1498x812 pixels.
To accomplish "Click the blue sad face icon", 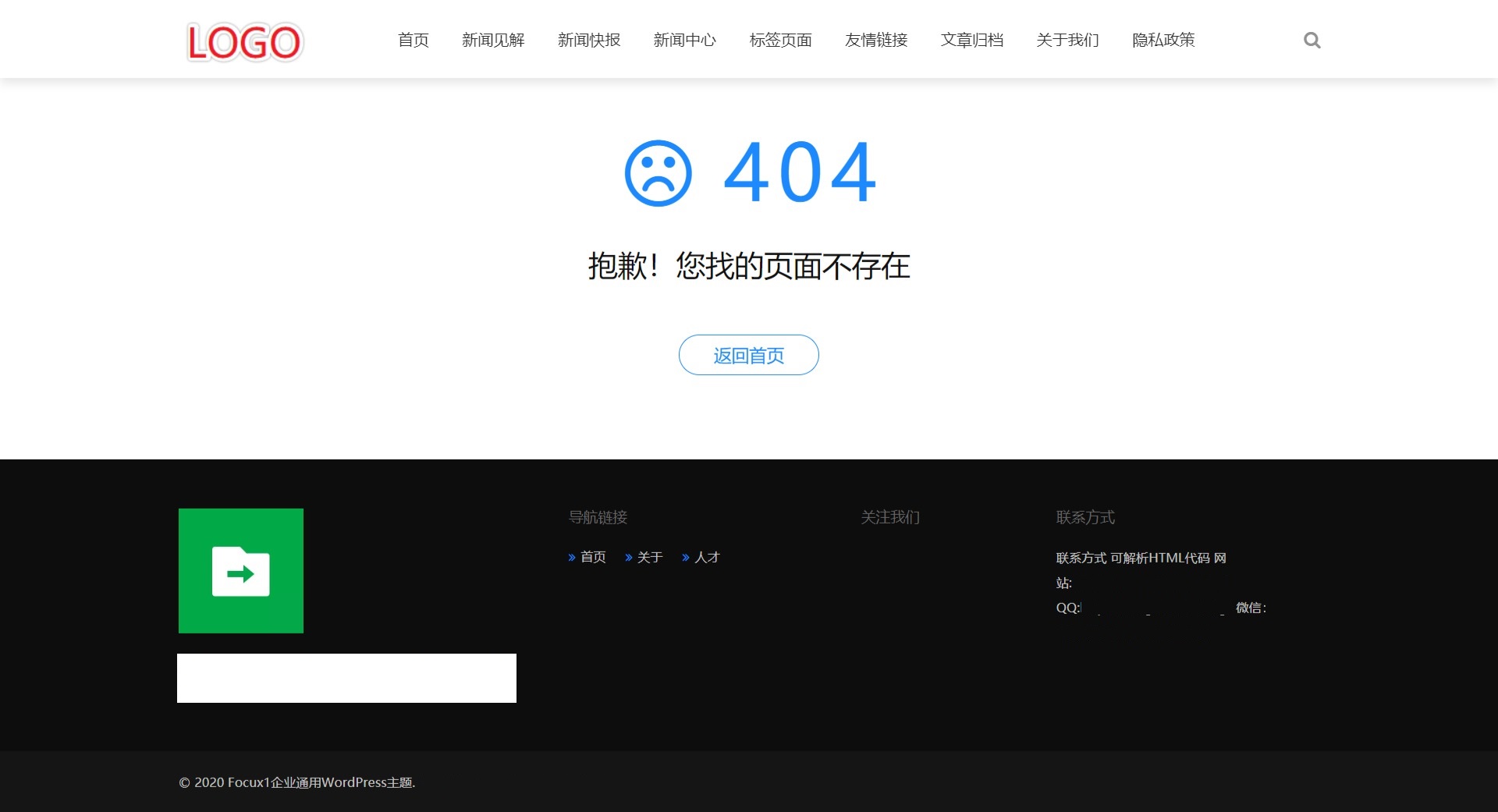I will (x=658, y=173).
